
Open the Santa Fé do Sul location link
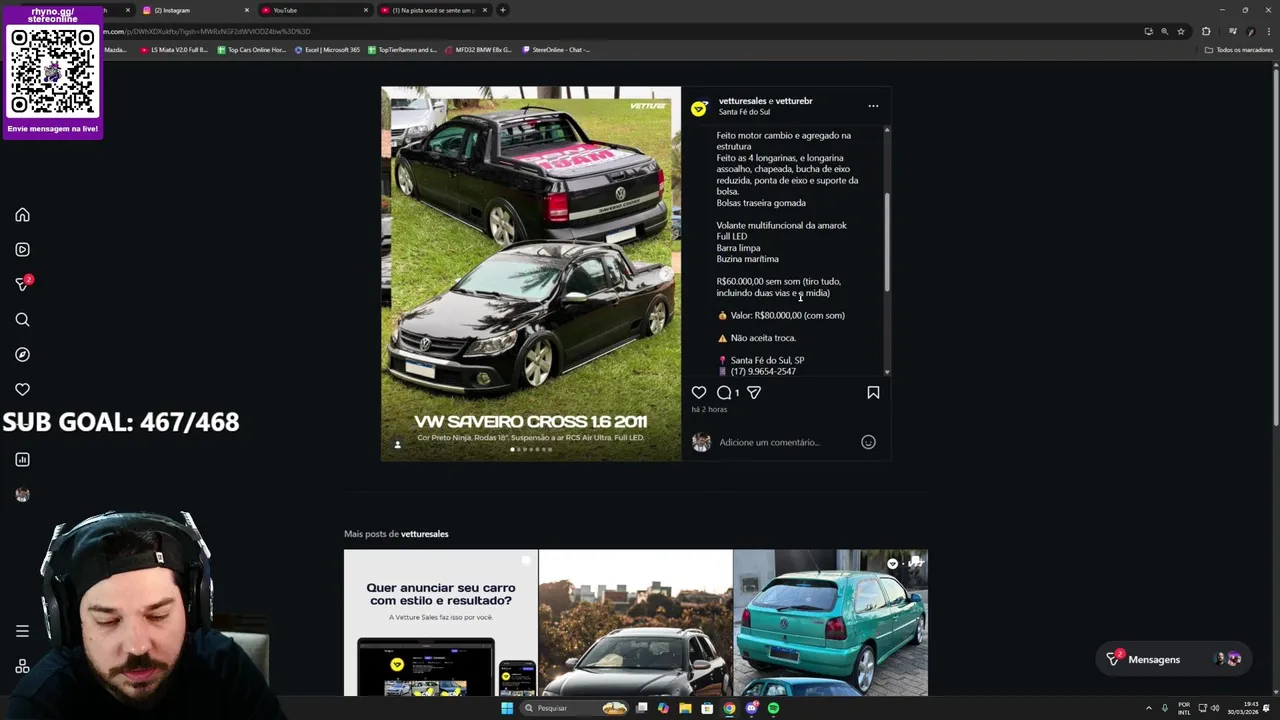point(744,112)
